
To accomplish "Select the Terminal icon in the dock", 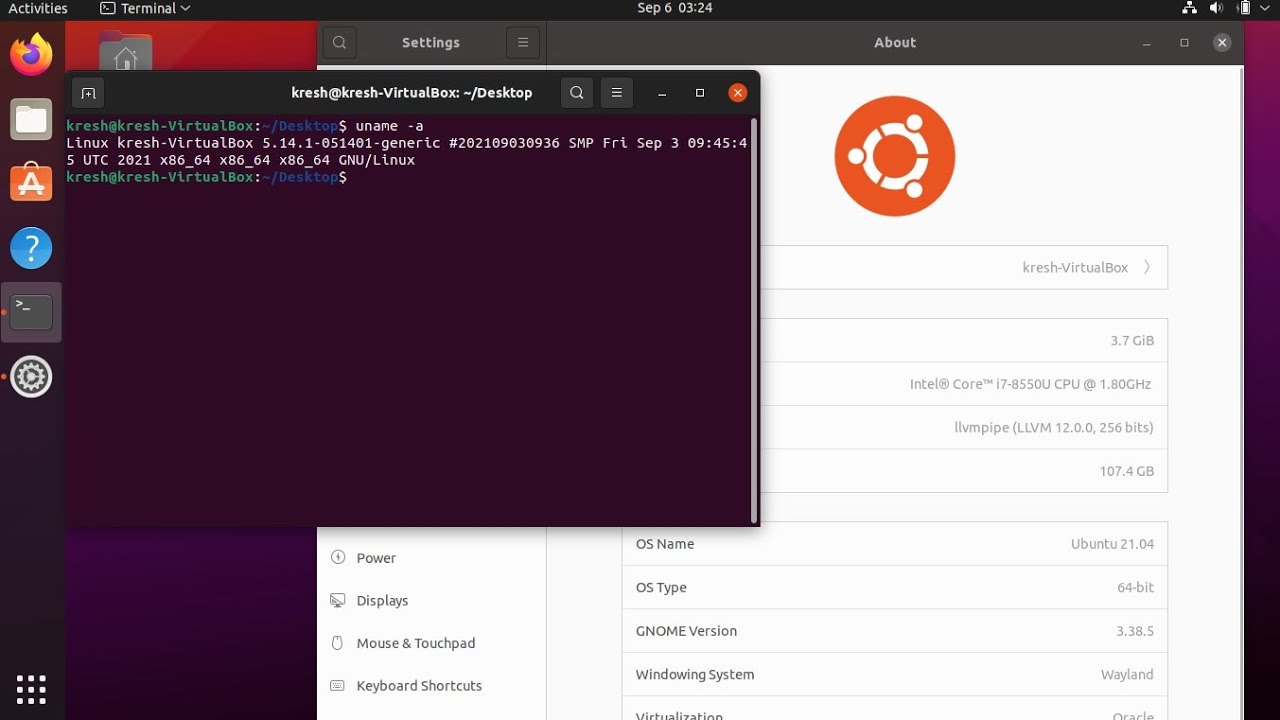I will pyautogui.click(x=31, y=312).
